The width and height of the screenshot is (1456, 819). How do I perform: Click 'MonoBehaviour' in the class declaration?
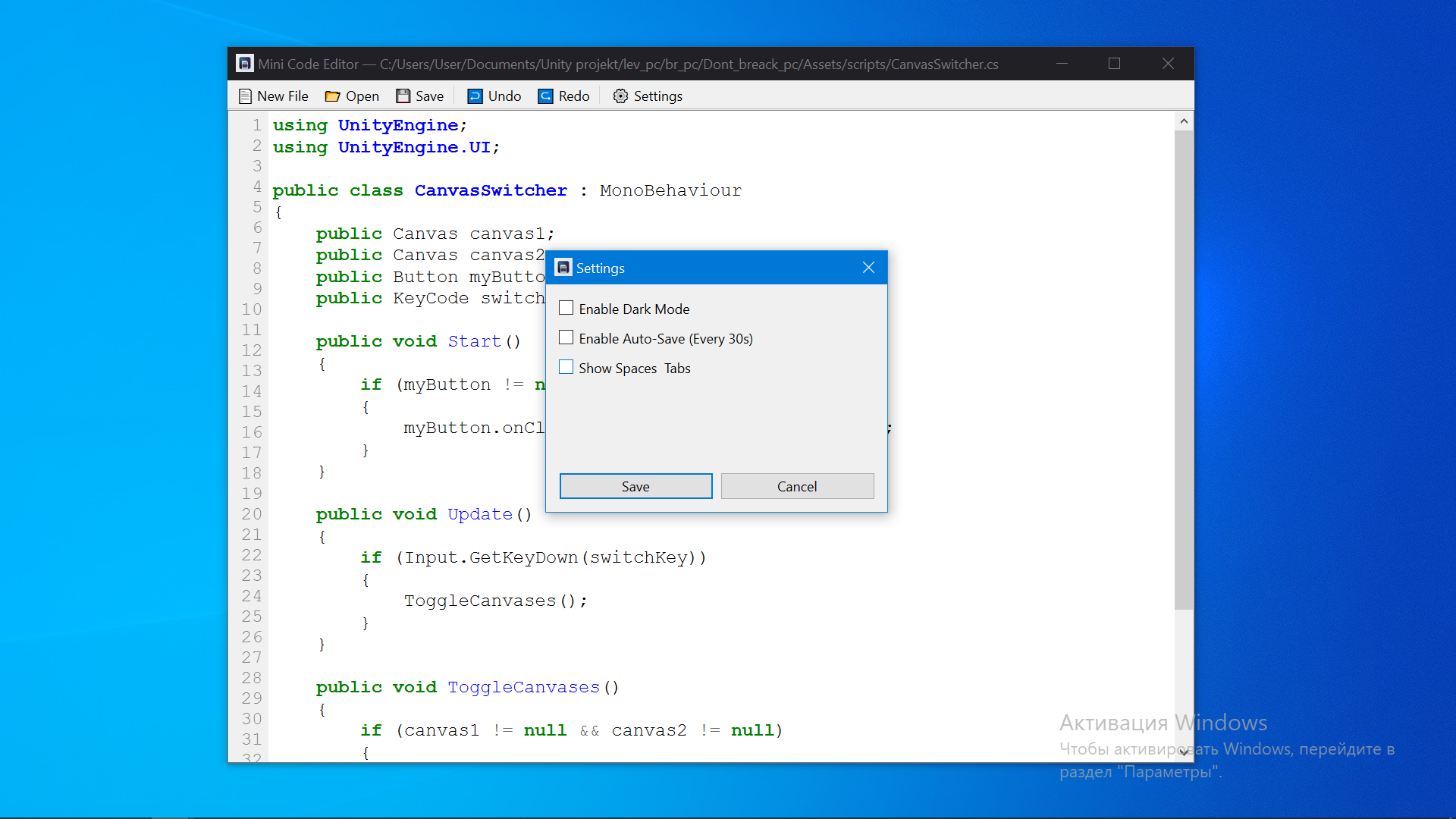[670, 190]
